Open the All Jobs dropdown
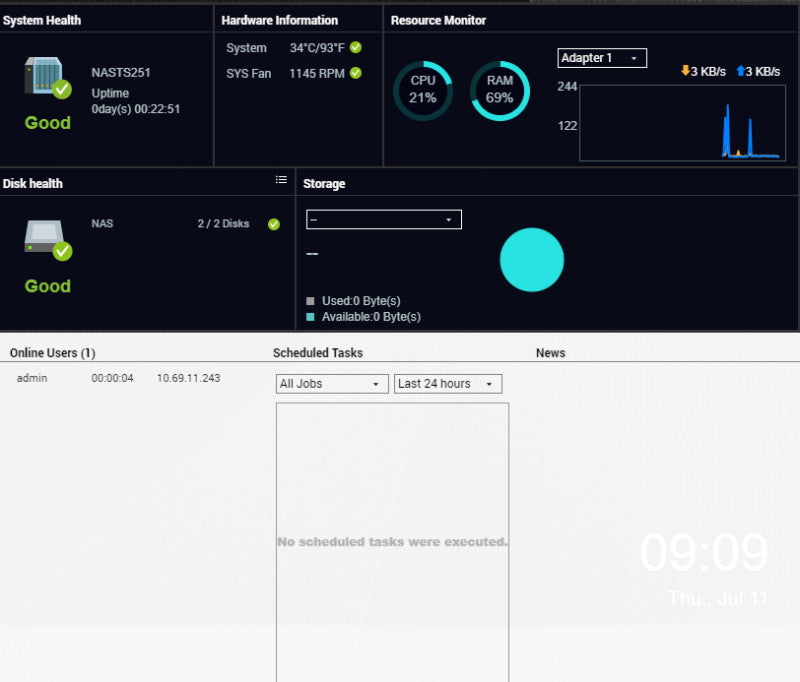Image resolution: width=800 pixels, height=682 pixels. tap(332, 384)
